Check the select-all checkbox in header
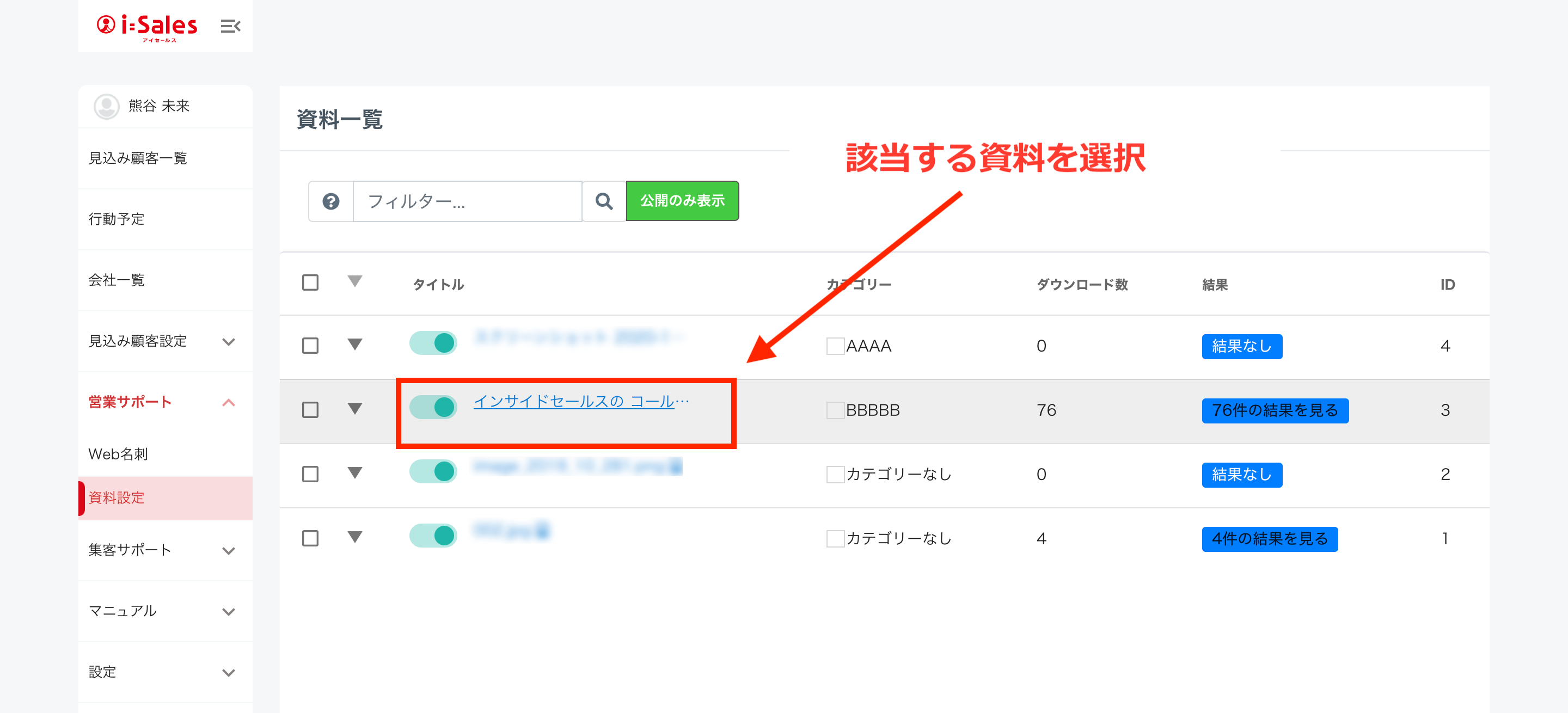 pyautogui.click(x=310, y=283)
